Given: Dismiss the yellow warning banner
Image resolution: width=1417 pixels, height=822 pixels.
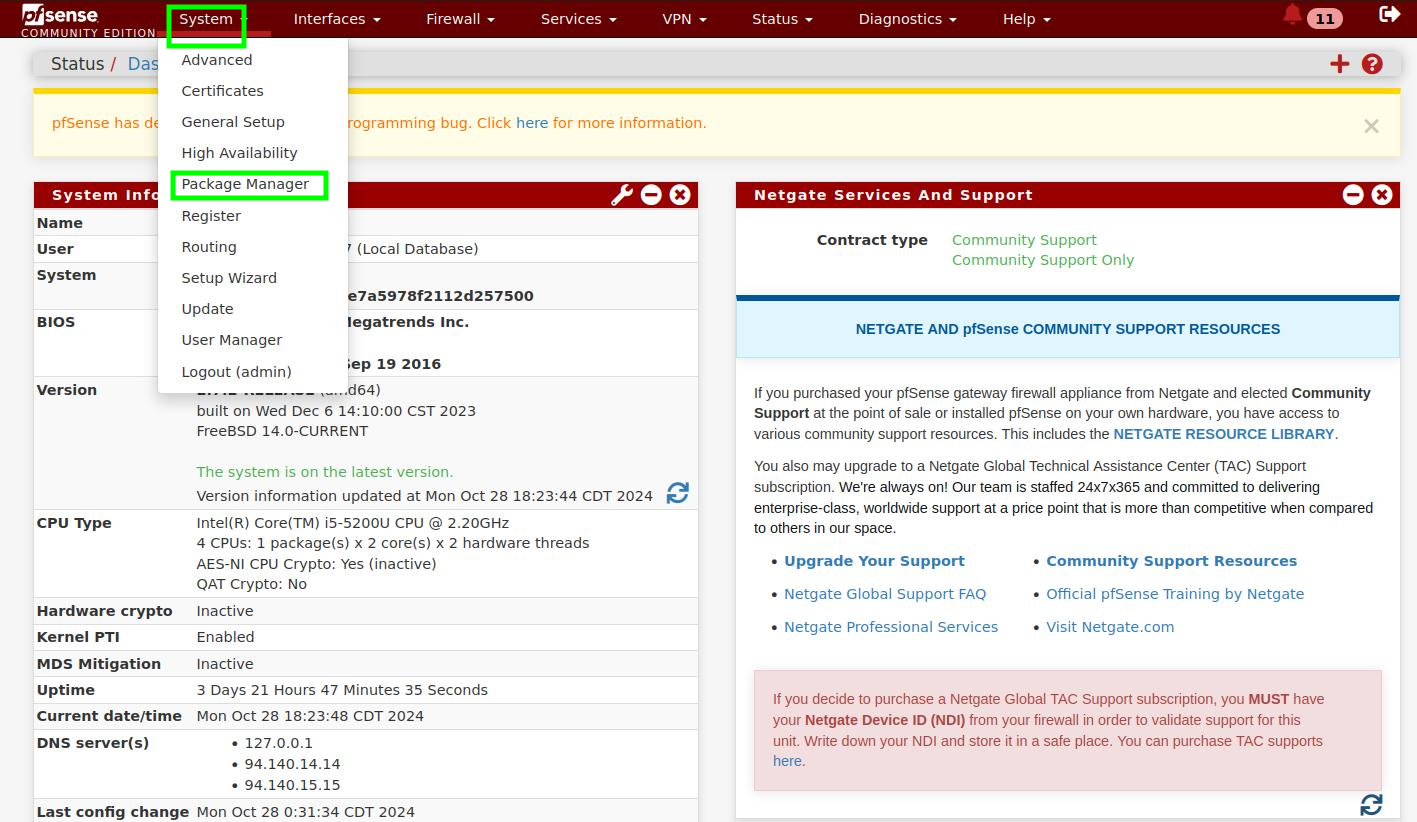Looking at the screenshot, I should 1371,126.
